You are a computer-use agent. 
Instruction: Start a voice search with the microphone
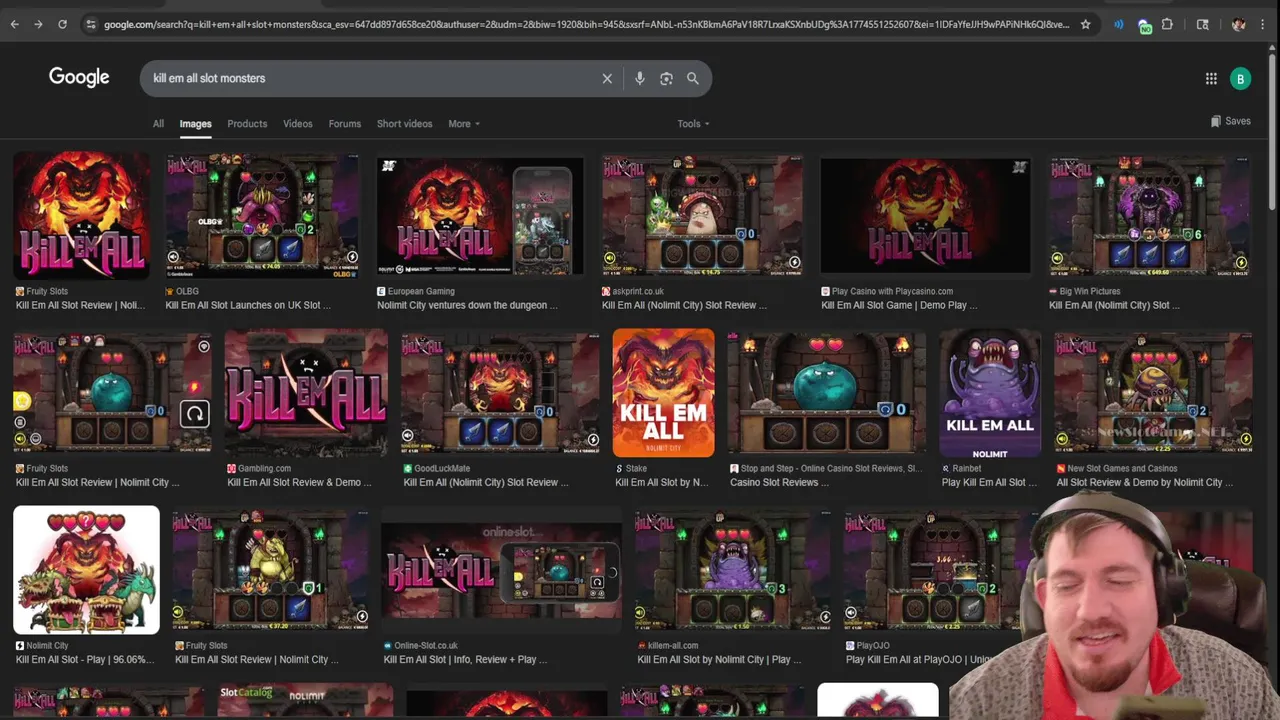639,78
